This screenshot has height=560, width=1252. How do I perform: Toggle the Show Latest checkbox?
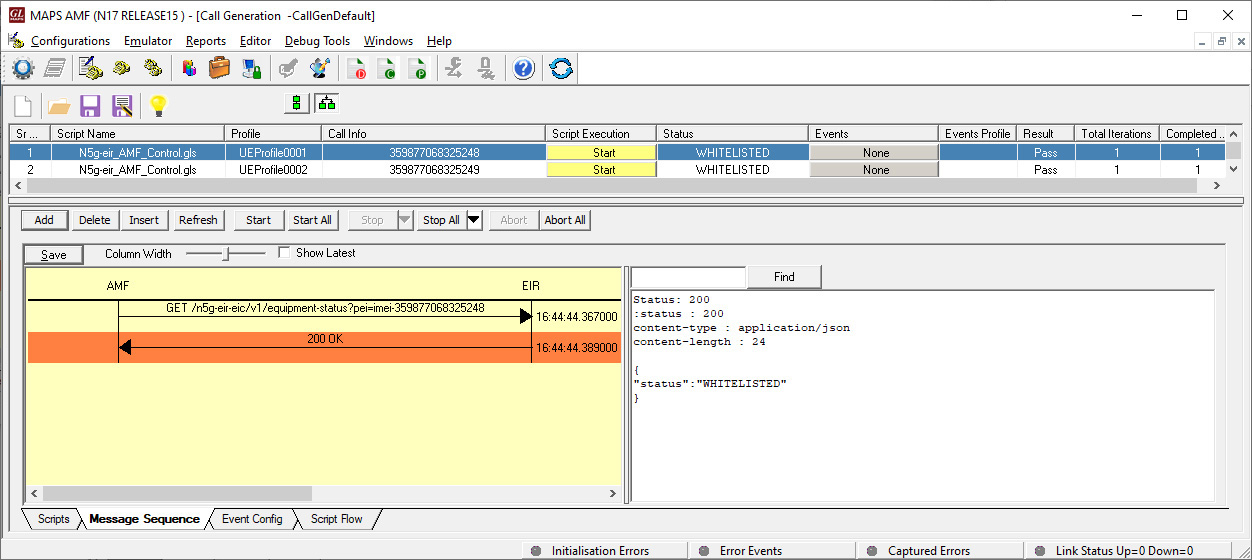[283, 253]
